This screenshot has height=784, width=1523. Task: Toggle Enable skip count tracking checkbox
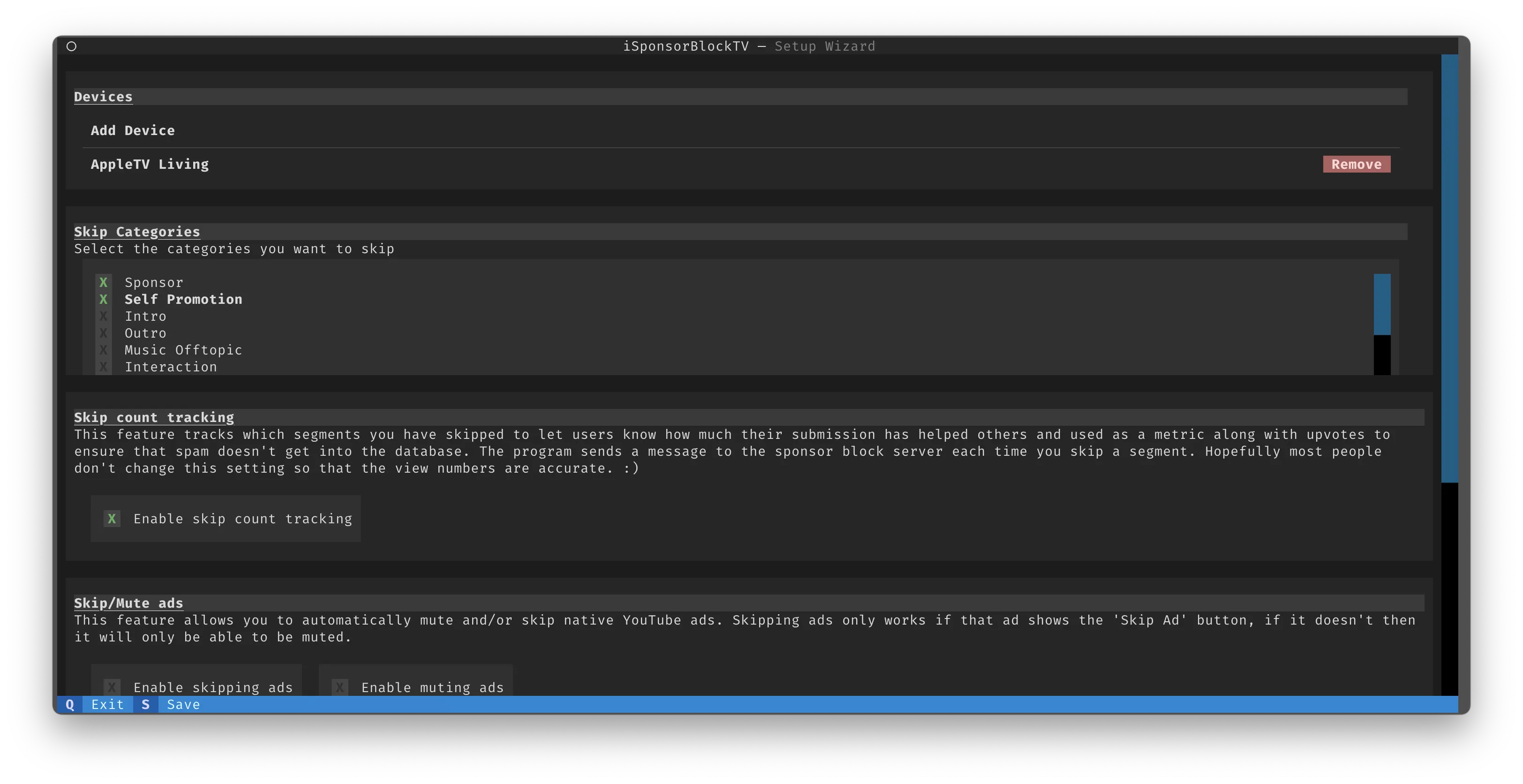pos(112,519)
